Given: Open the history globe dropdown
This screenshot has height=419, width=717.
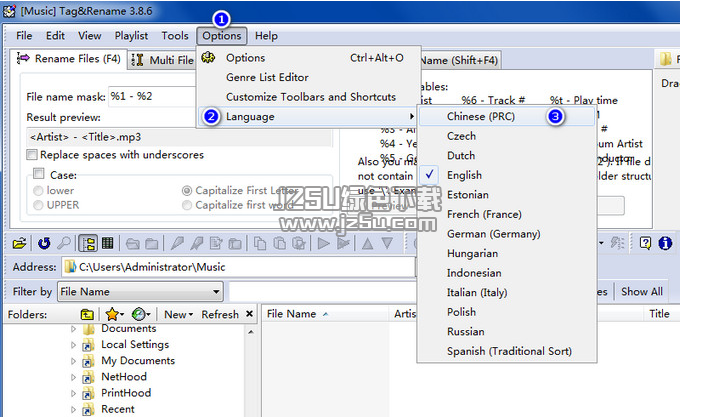Looking at the screenshot, I should click(141, 314).
